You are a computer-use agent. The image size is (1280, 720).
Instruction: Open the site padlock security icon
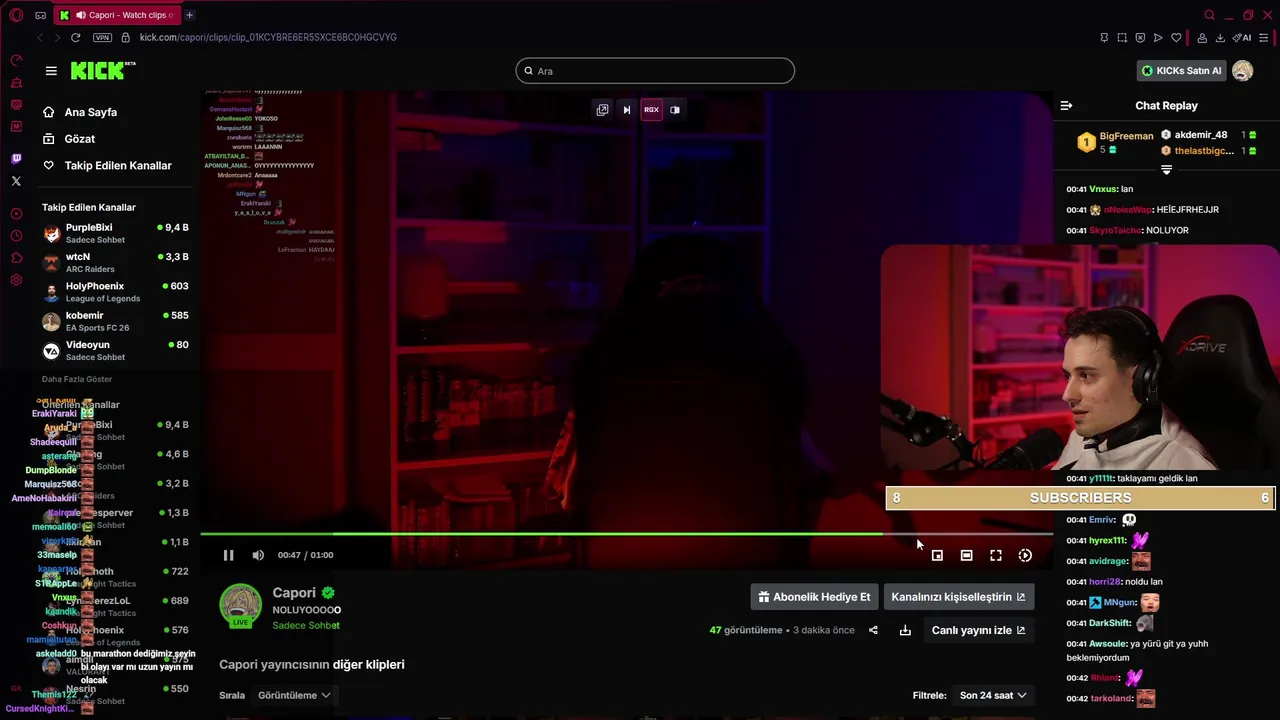point(126,37)
